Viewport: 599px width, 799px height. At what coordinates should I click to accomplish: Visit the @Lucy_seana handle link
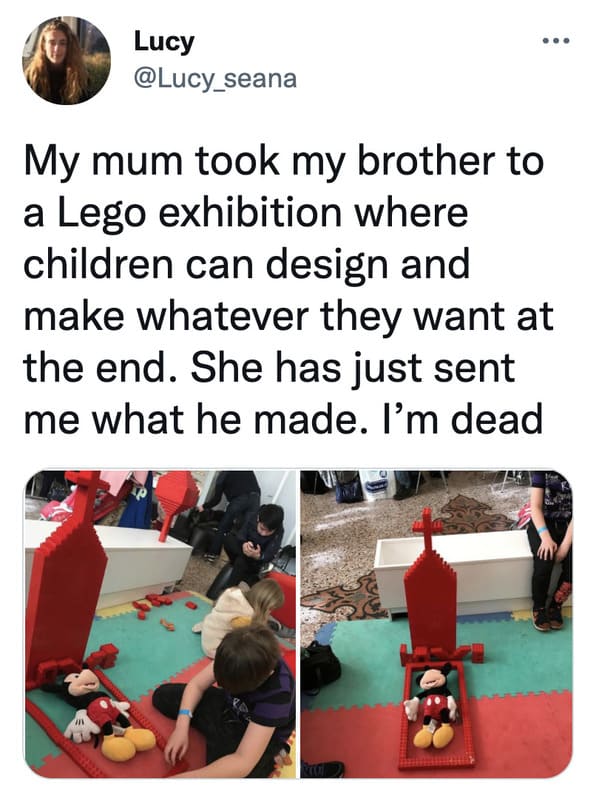click(x=214, y=78)
